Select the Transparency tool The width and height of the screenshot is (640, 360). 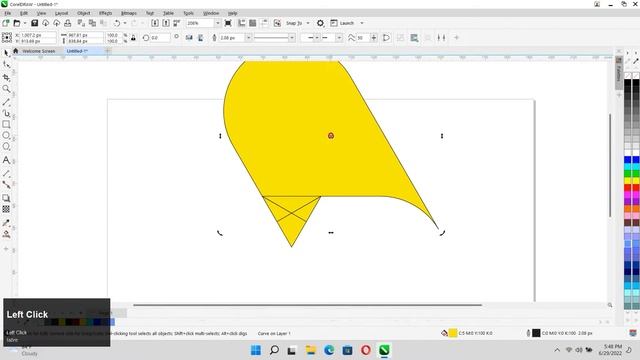(6, 209)
